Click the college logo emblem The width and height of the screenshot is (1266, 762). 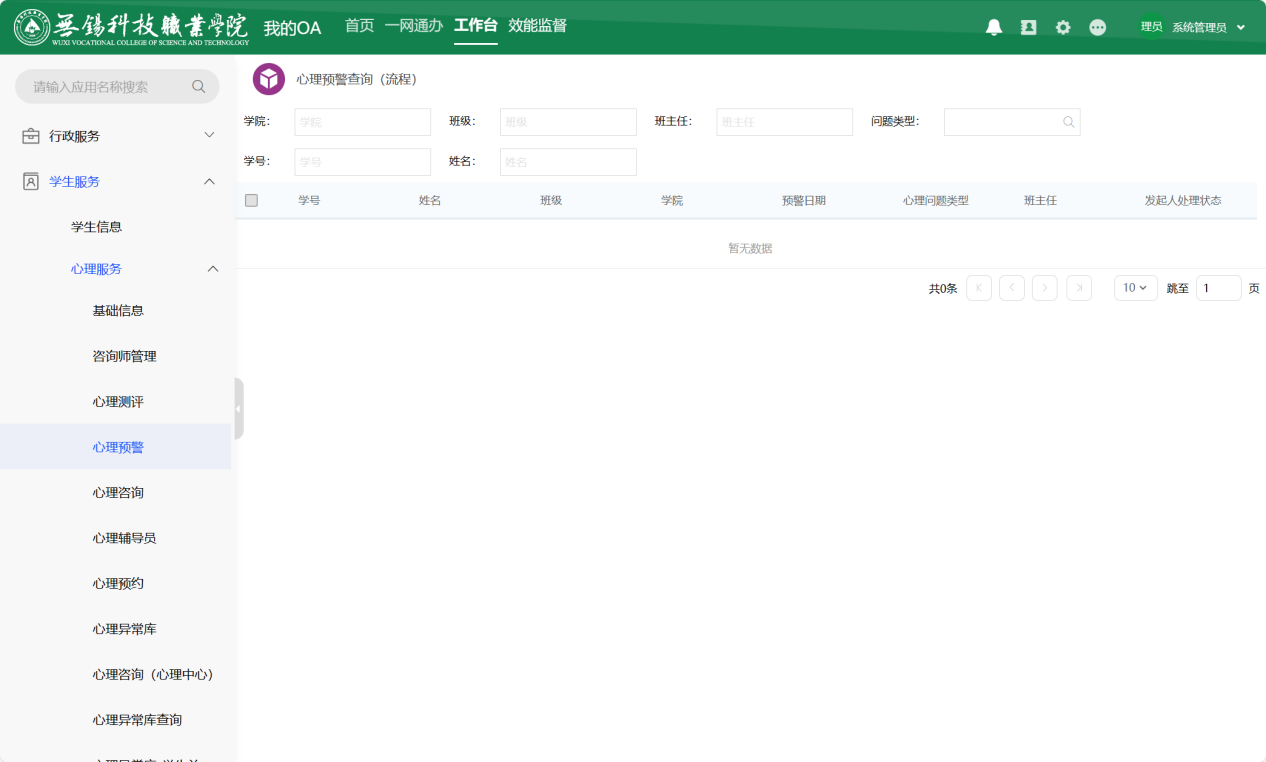point(33,27)
